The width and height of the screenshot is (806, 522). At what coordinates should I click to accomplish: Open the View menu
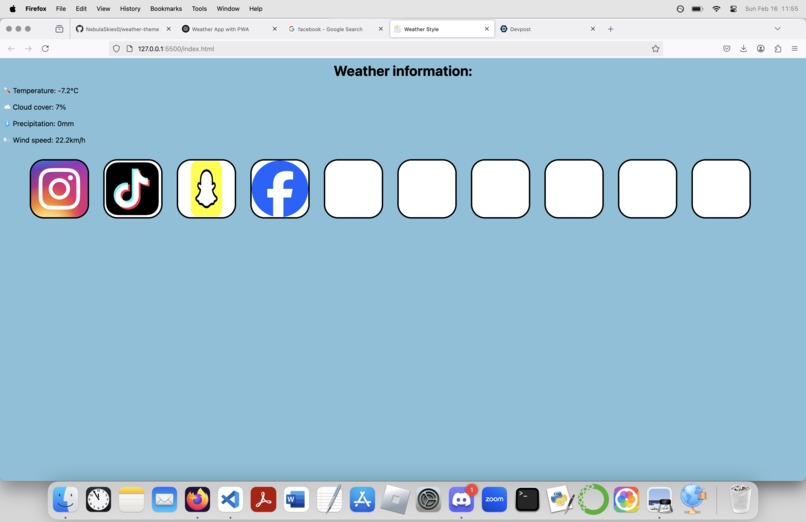pos(103,9)
